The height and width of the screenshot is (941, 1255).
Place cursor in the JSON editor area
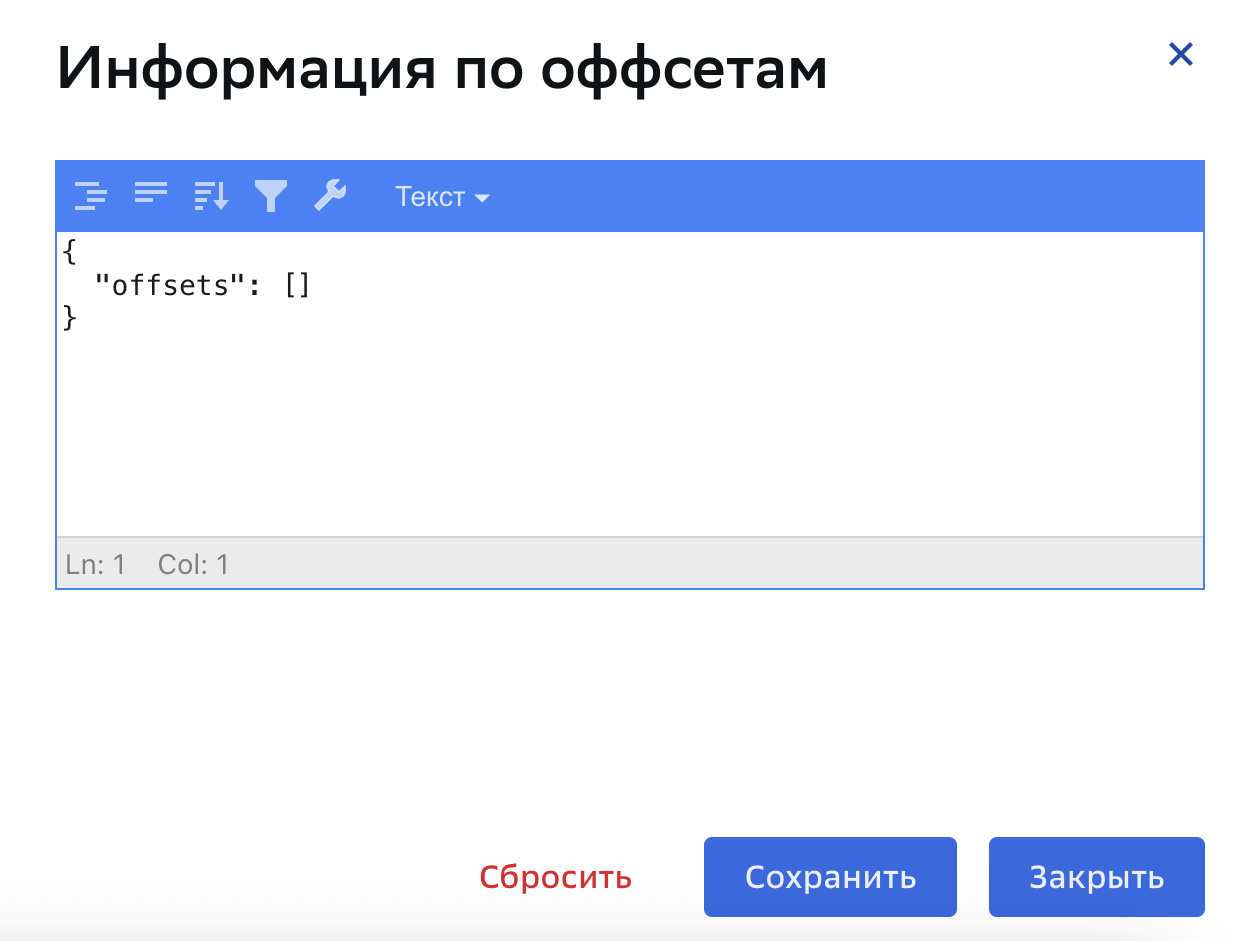630,384
